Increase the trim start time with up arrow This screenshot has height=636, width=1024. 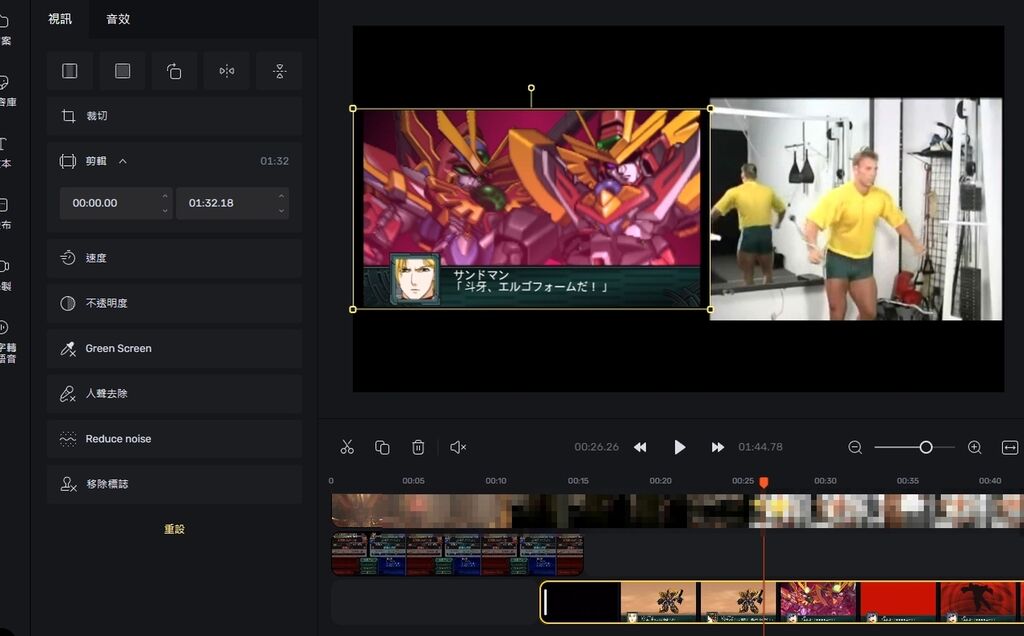[x=165, y=196]
